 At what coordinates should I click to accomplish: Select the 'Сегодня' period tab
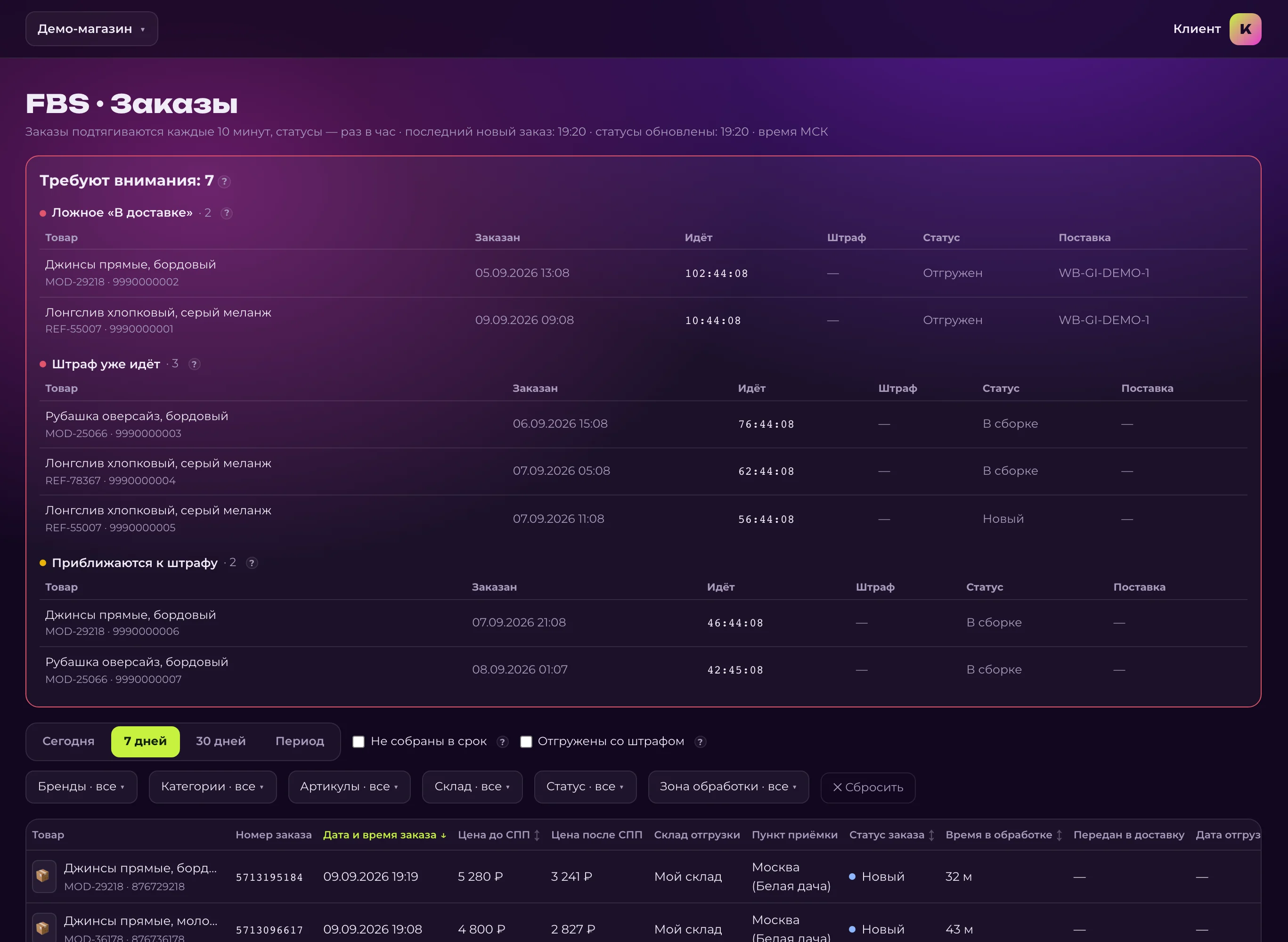tap(68, 741)
